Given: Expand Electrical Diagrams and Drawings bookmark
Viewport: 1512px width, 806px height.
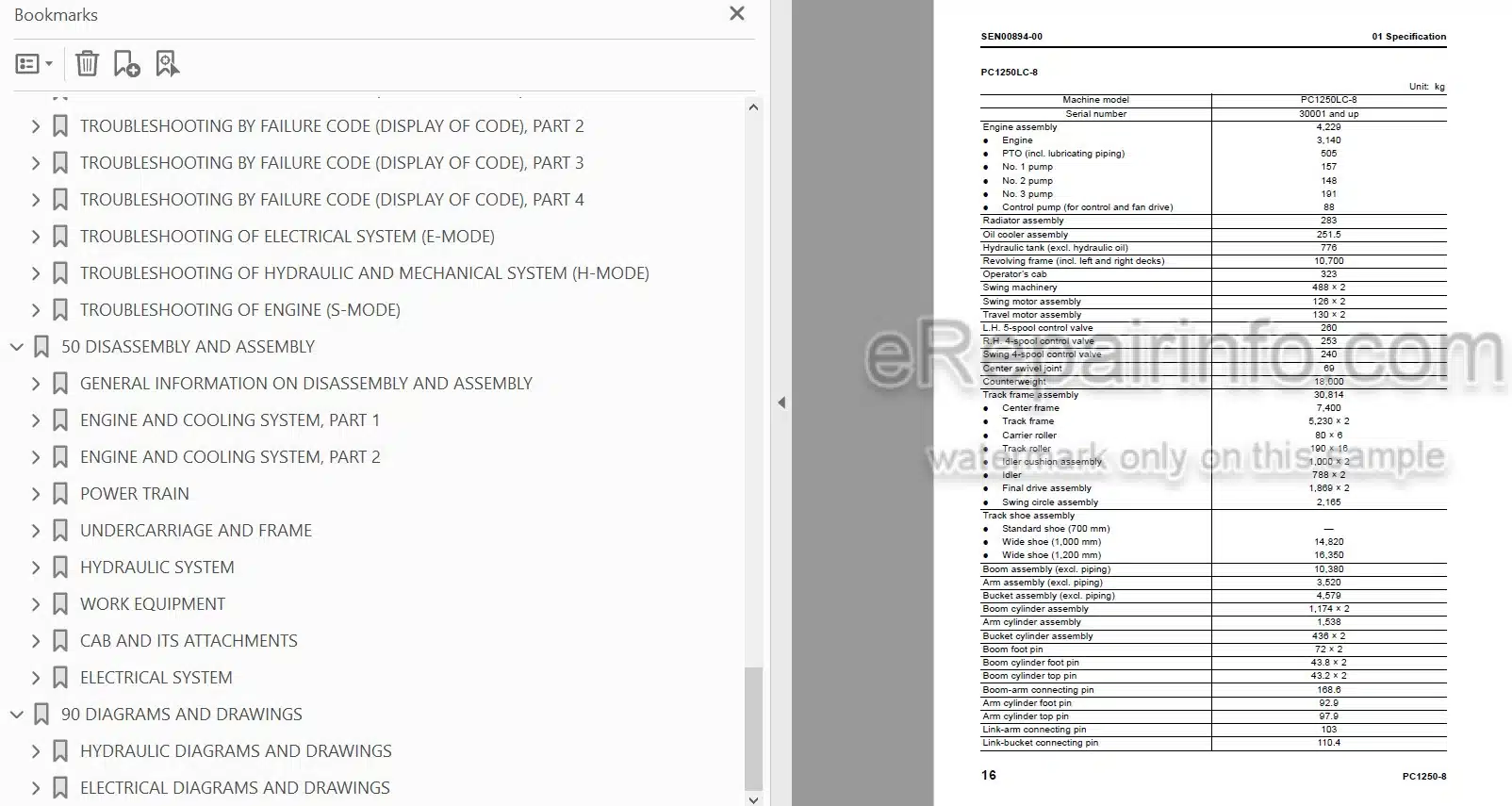Looking at the screenshot, I should (36, 788).
